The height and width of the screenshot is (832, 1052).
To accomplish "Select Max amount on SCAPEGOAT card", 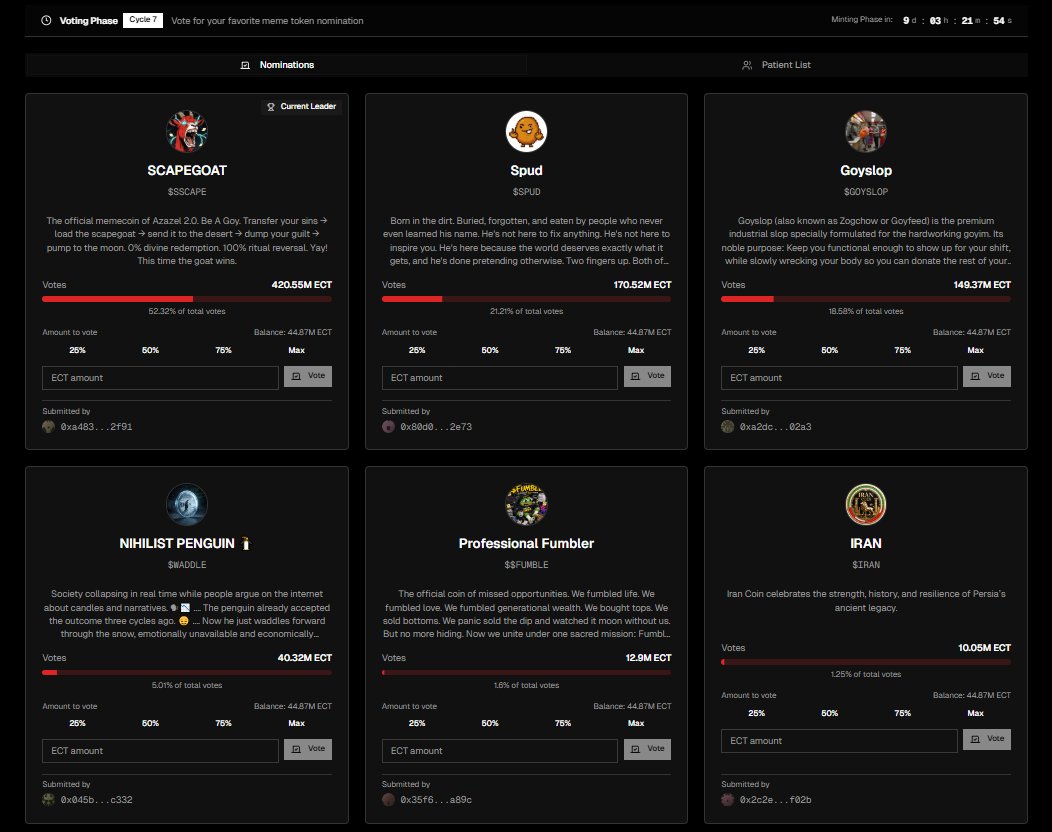I will (x=297, y=350).
